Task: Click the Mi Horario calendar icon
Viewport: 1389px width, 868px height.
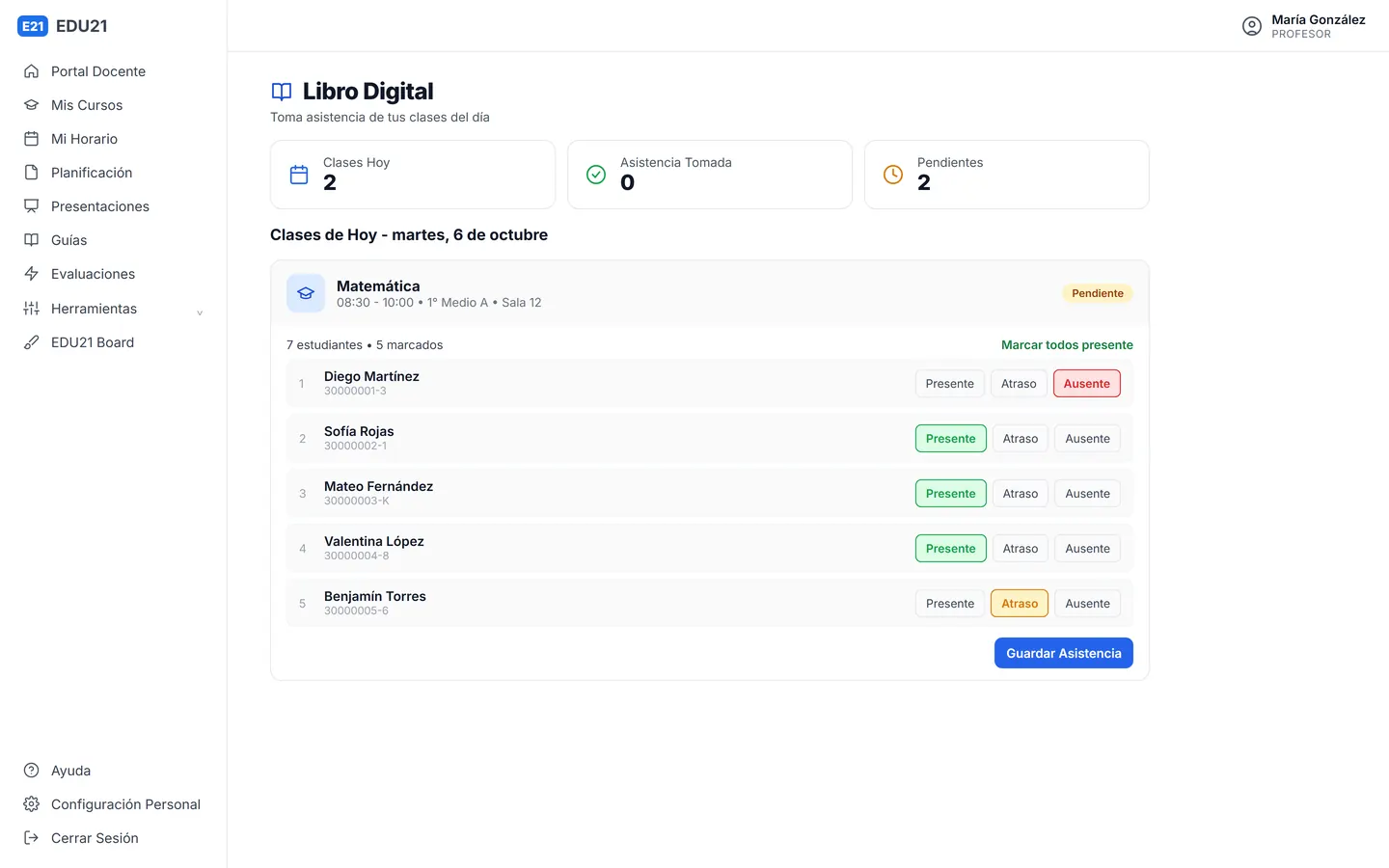Action: pos(32,139)
